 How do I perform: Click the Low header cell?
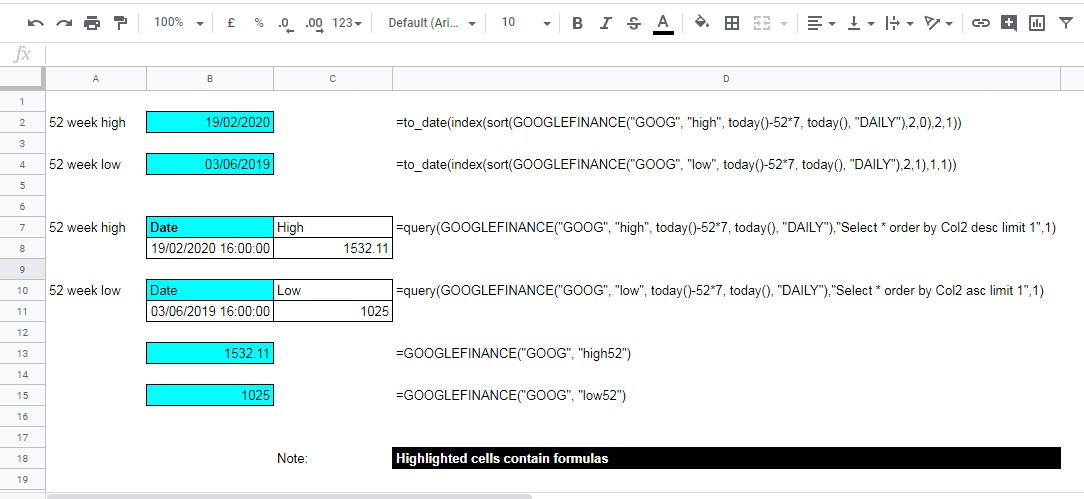333,290
